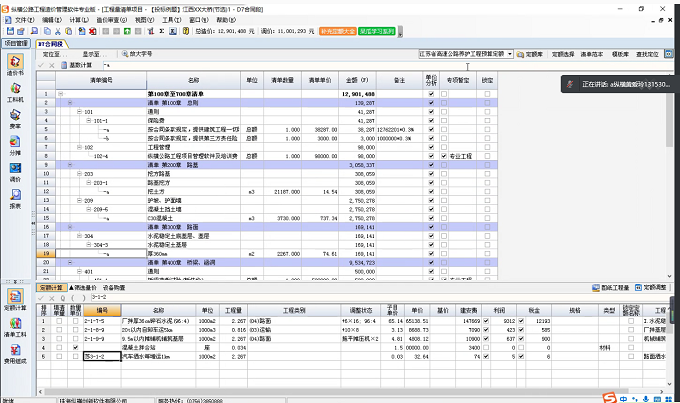Uncheck 单价分析 for row 1
The image size is (680, 403).
[x=431, y=94]
